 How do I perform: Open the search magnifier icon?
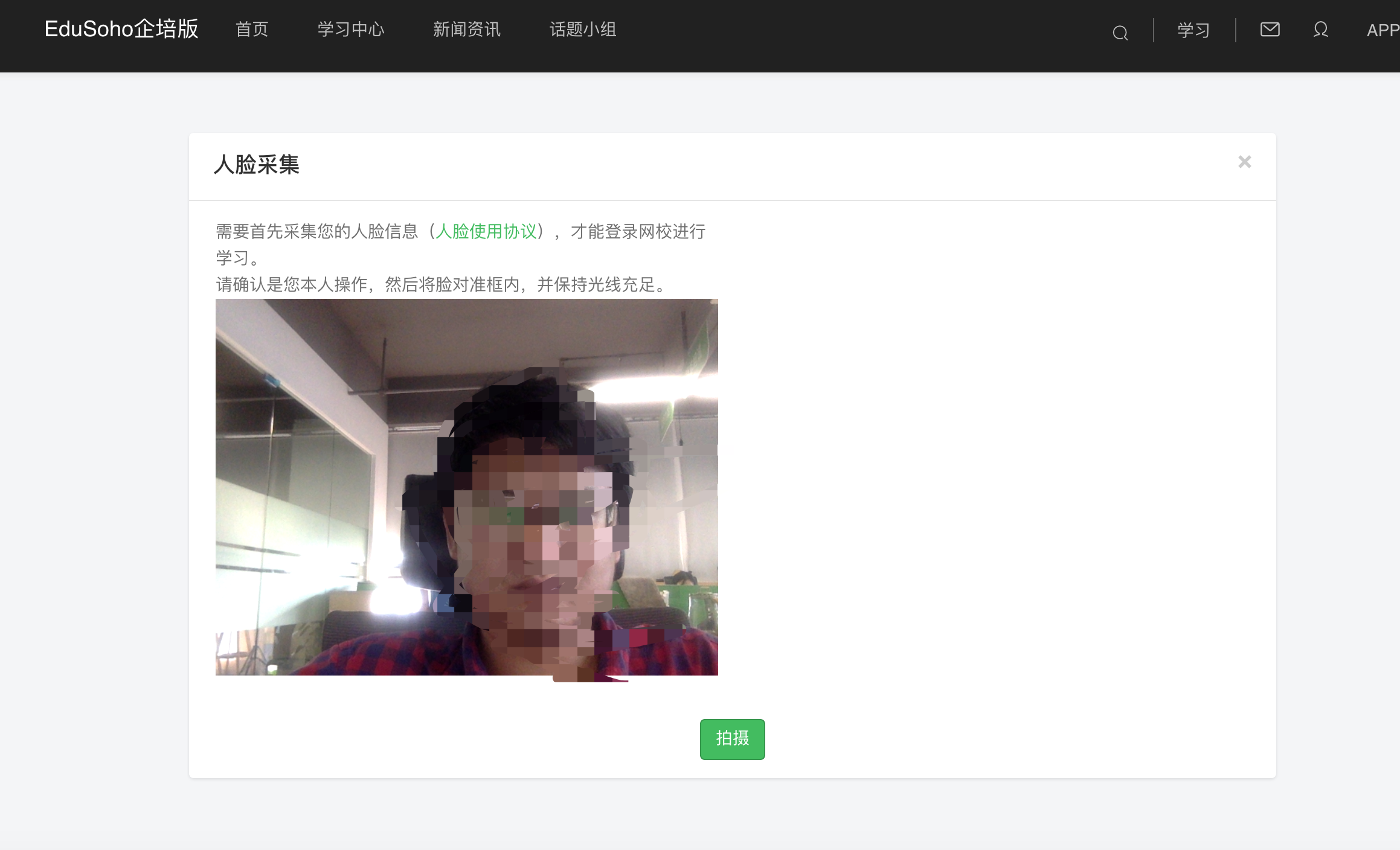point(1120,32)
